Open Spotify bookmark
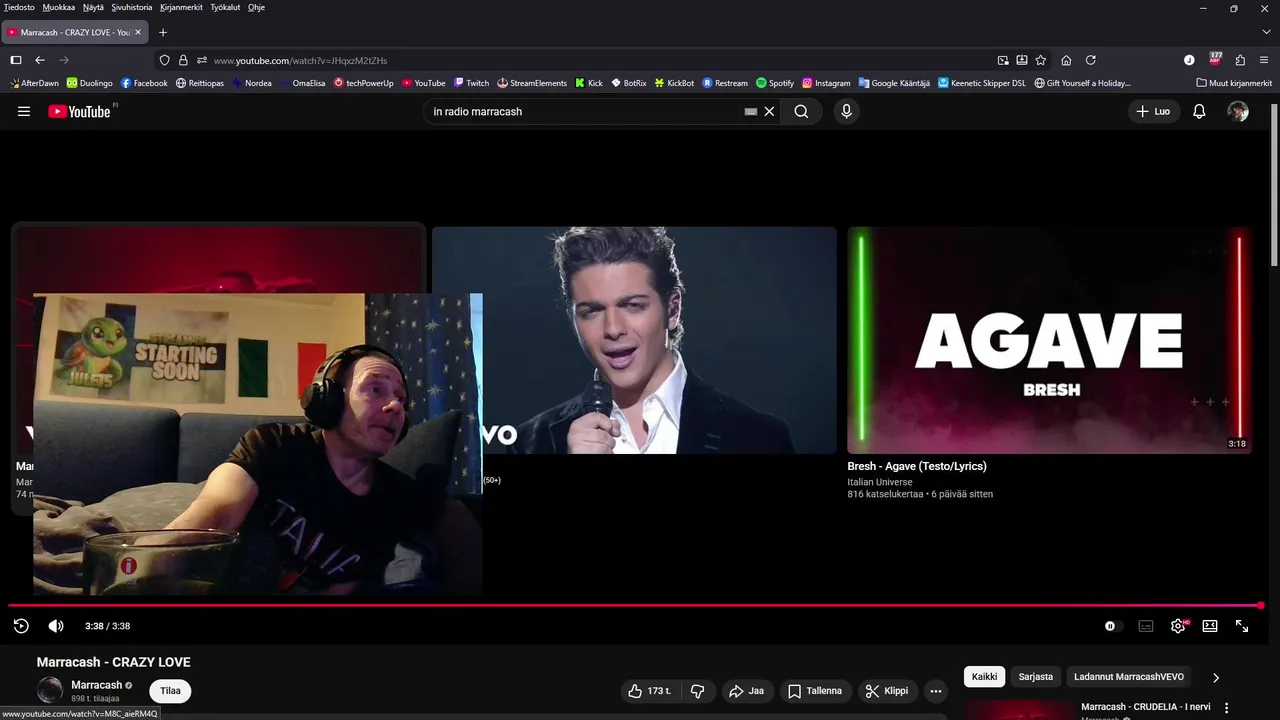The width and height of the screenshot is (1280, 720). (x=775, y=83)
